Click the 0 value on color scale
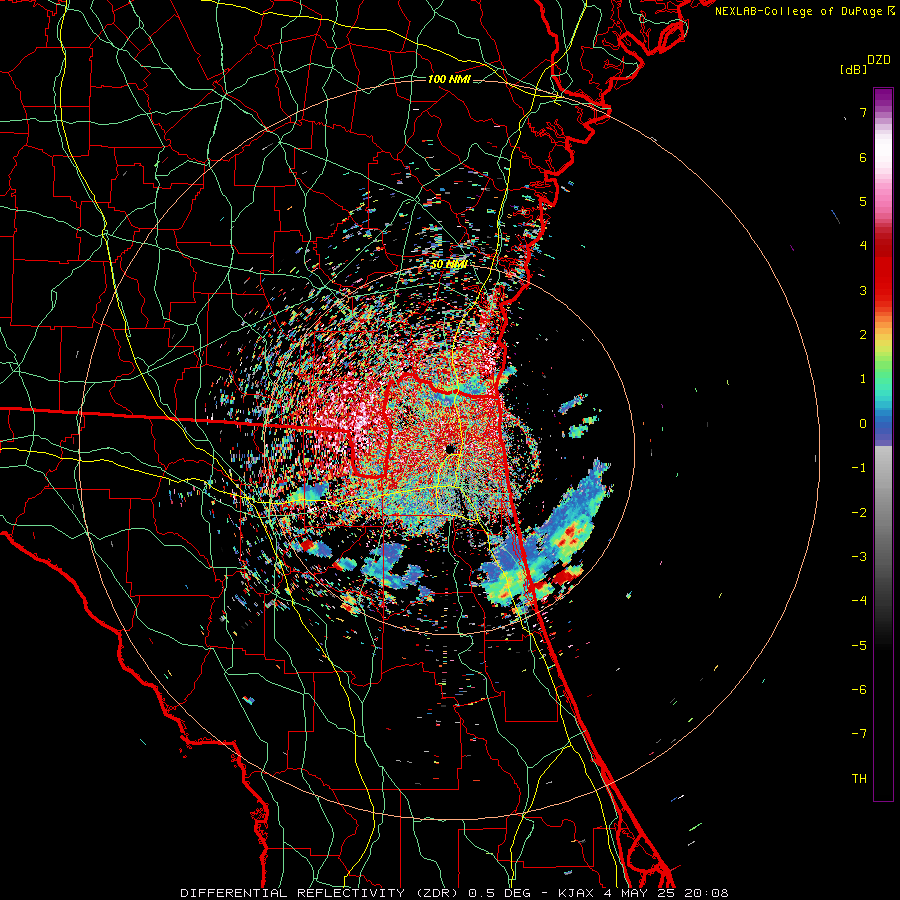This screenshot has height=900, width=900. (x=863, y=424)
